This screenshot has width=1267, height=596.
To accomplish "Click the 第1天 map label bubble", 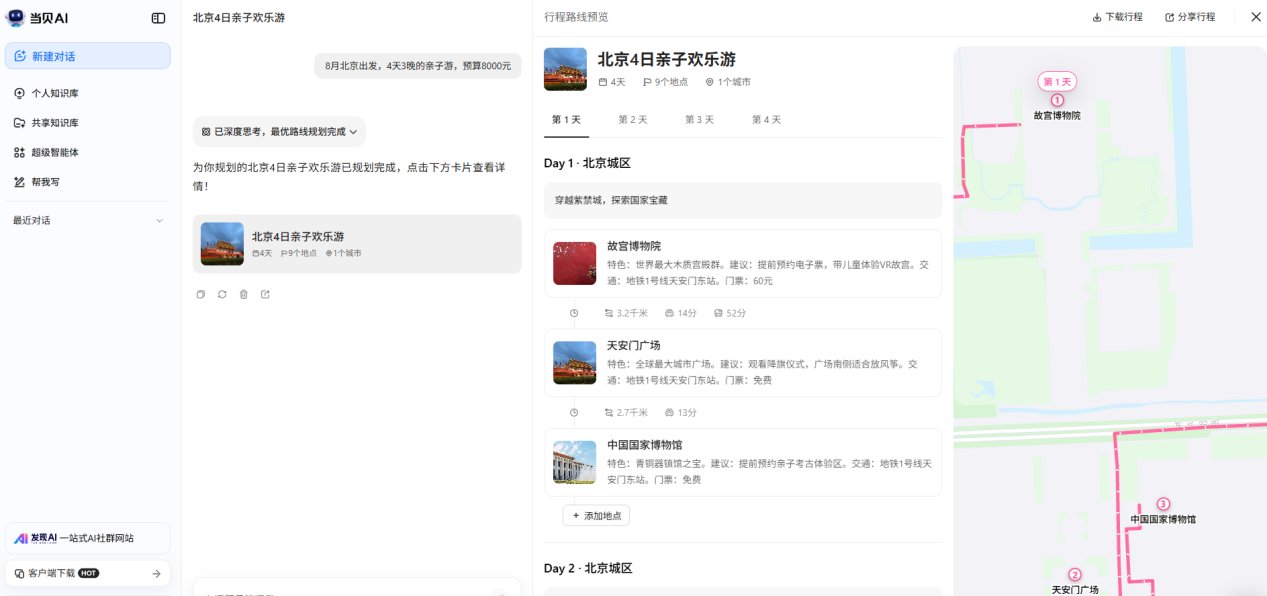I will point(1057,82).
